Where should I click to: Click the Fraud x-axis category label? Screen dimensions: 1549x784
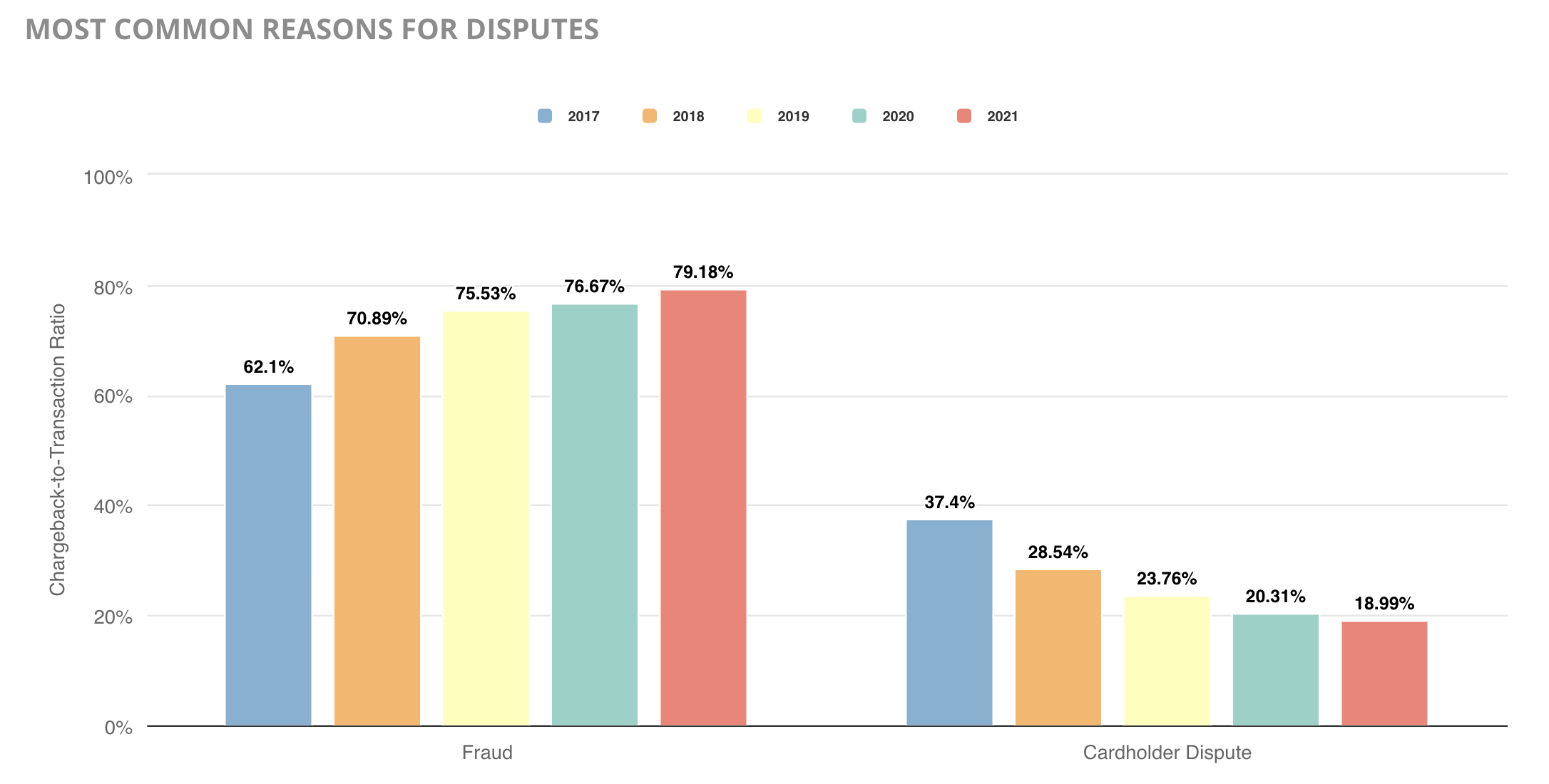[x=487, y=753]
